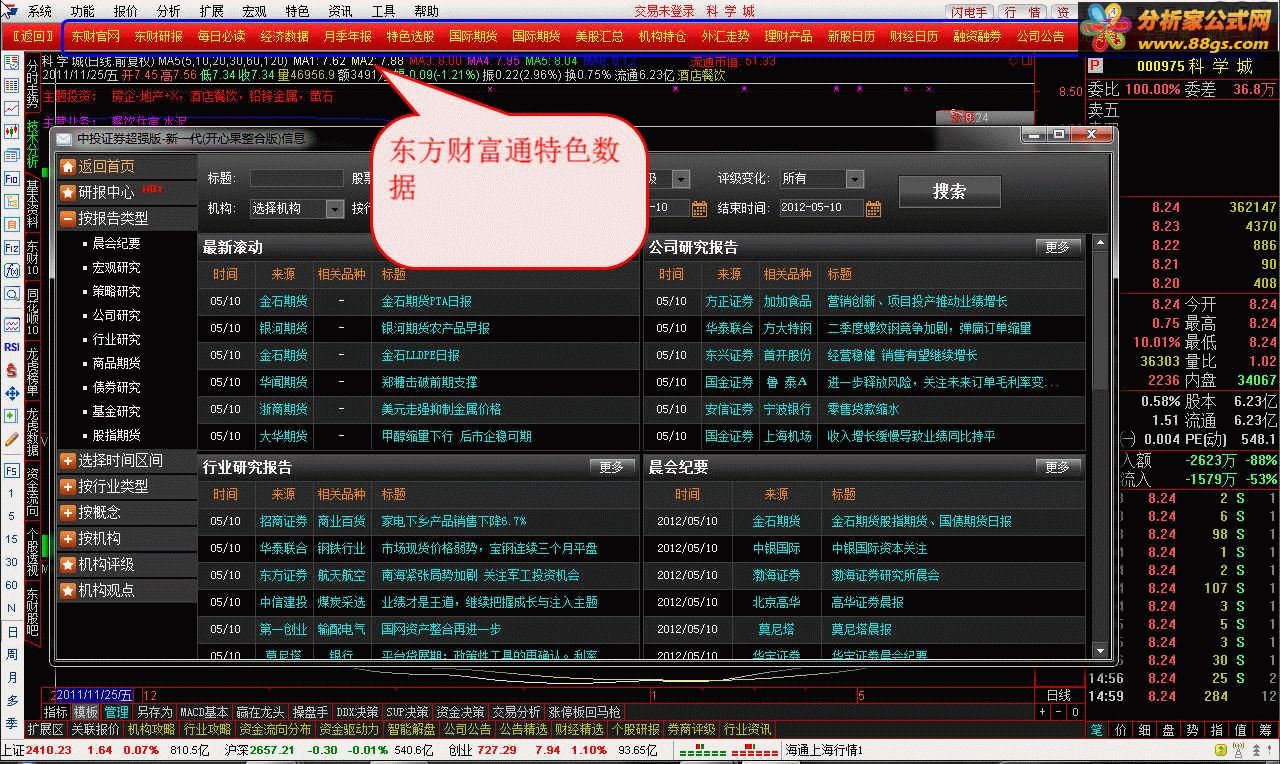Click scrollbar up arrow in info window
The image size is (1280, 764).
tap(1101, 243)
